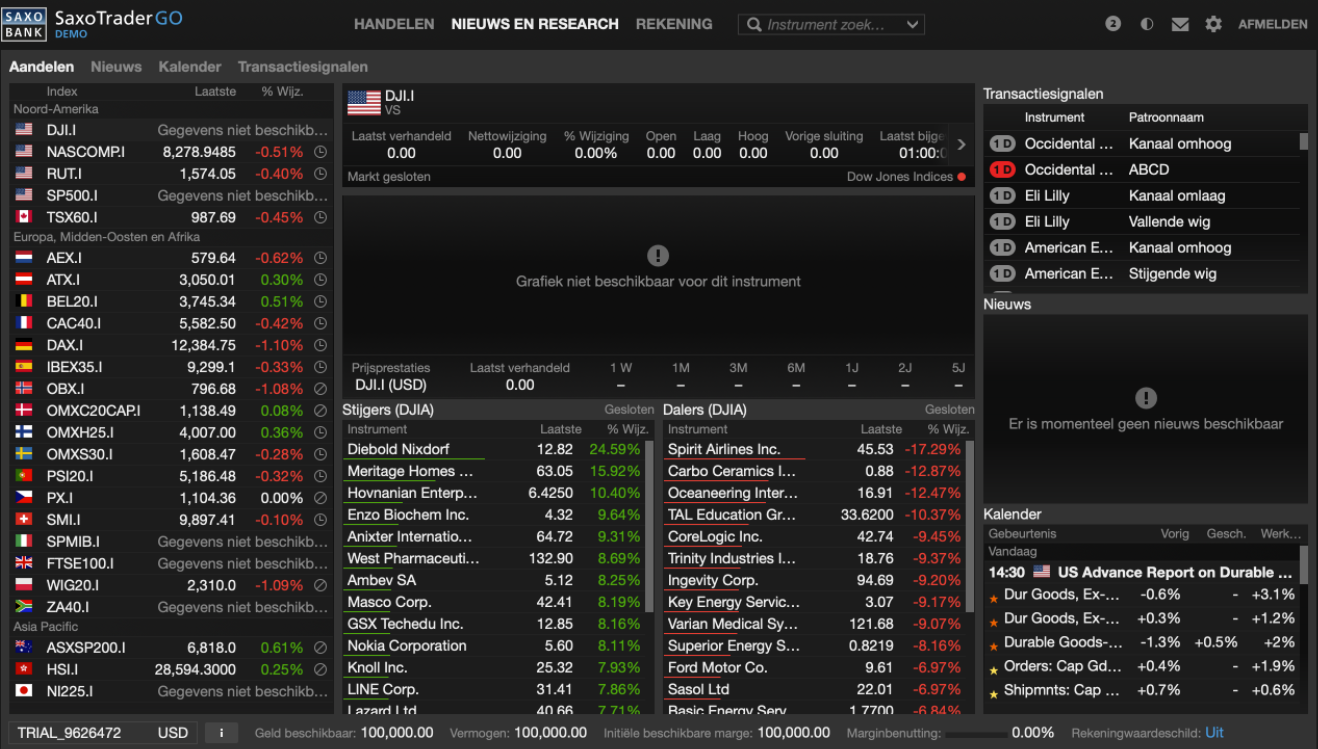Select the IBEX35.I index row
This screenshot has width=1318, height=749.
tap(171, 367)
